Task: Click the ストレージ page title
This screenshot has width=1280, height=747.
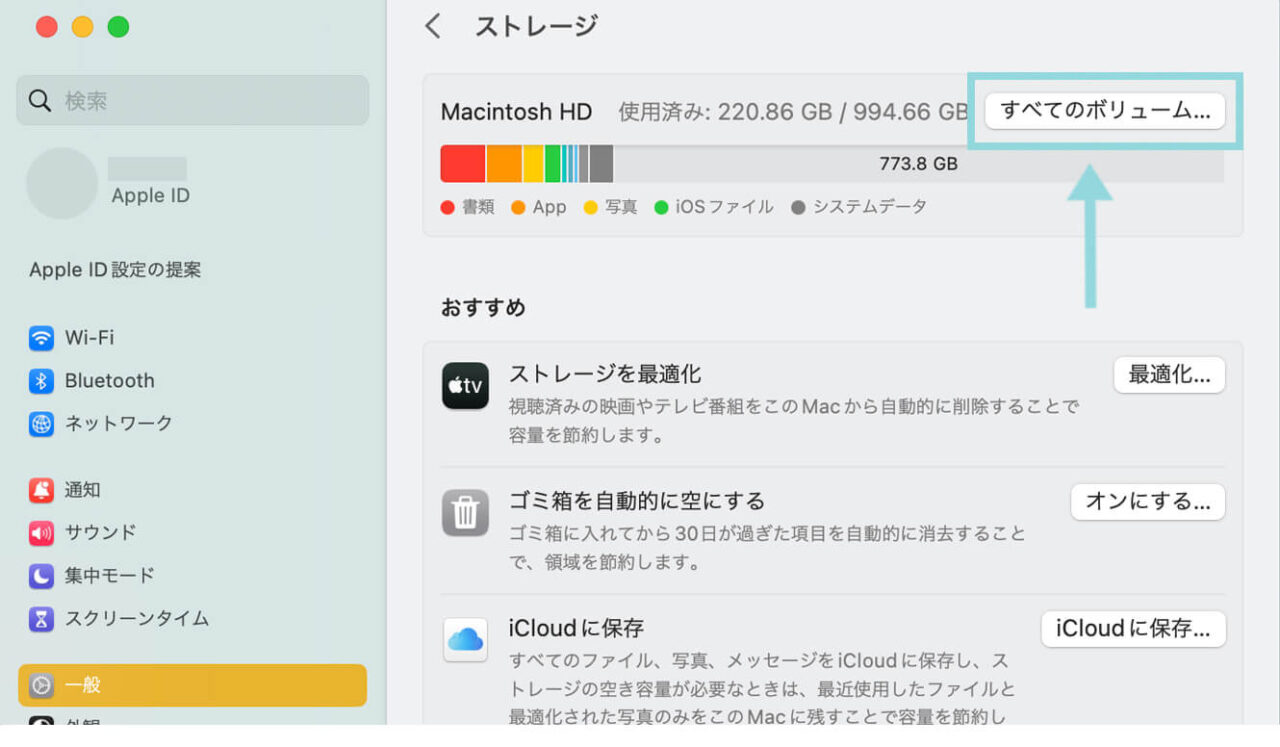Action: pos(536,26)
